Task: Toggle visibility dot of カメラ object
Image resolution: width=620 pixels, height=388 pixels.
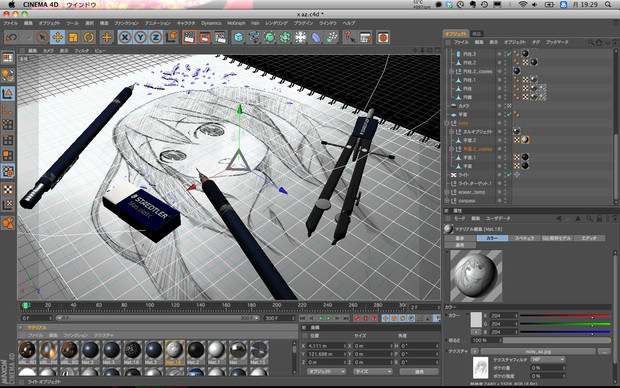Action: 499,106
